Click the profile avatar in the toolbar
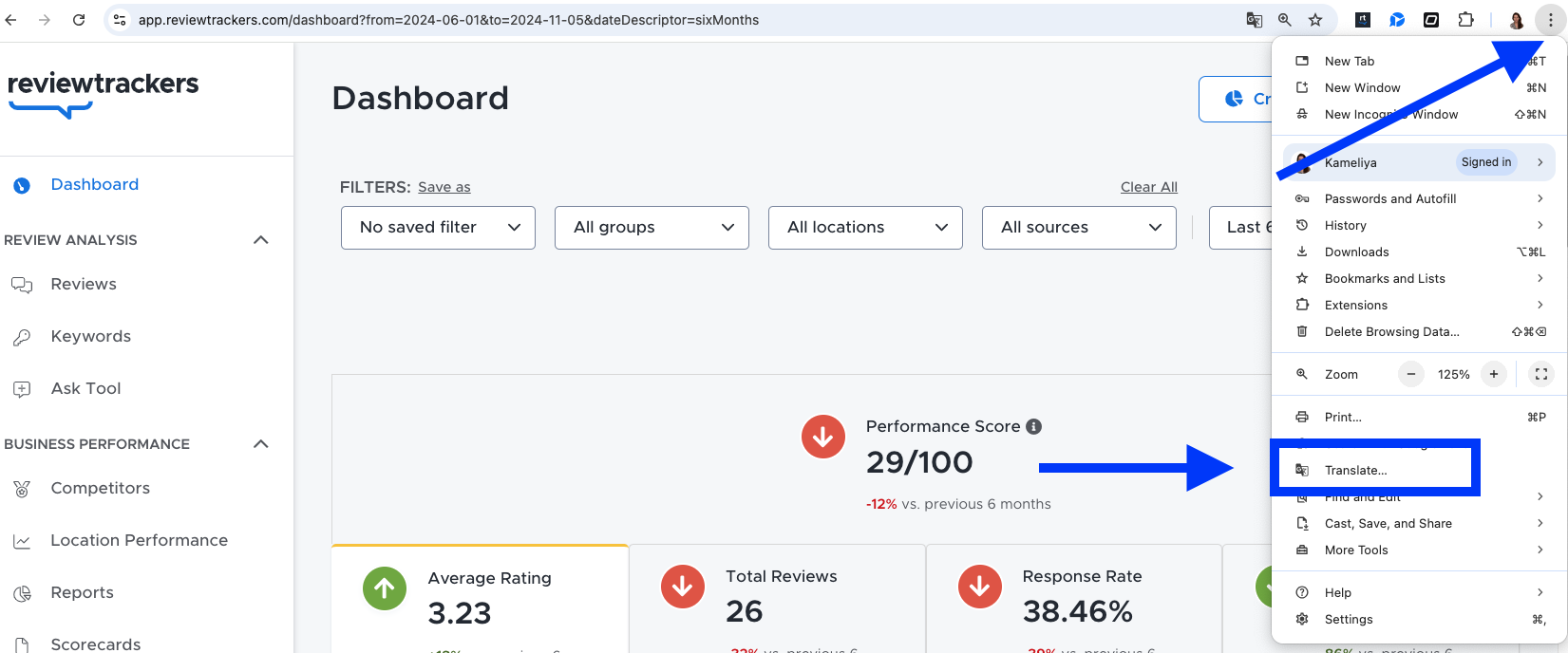1568x653 pixels. point(1517,20)
